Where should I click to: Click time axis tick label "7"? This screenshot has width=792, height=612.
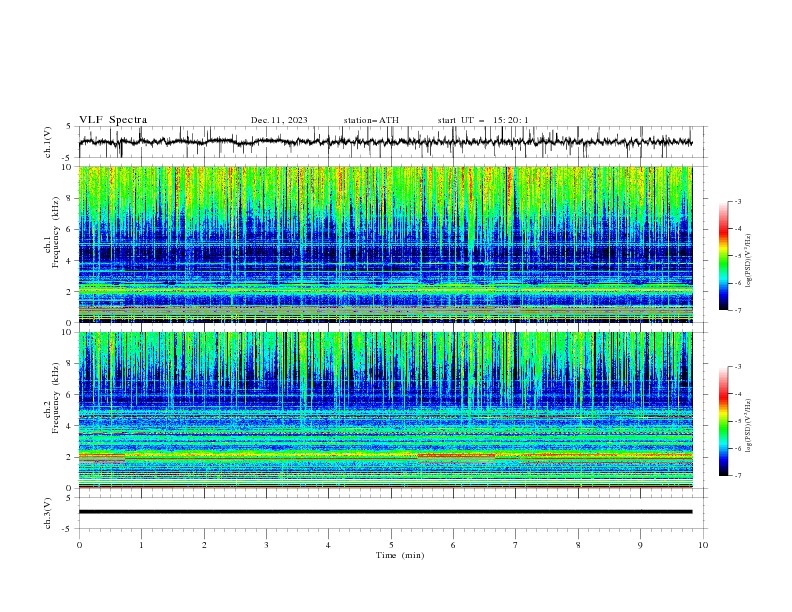(x=516, y=545)
